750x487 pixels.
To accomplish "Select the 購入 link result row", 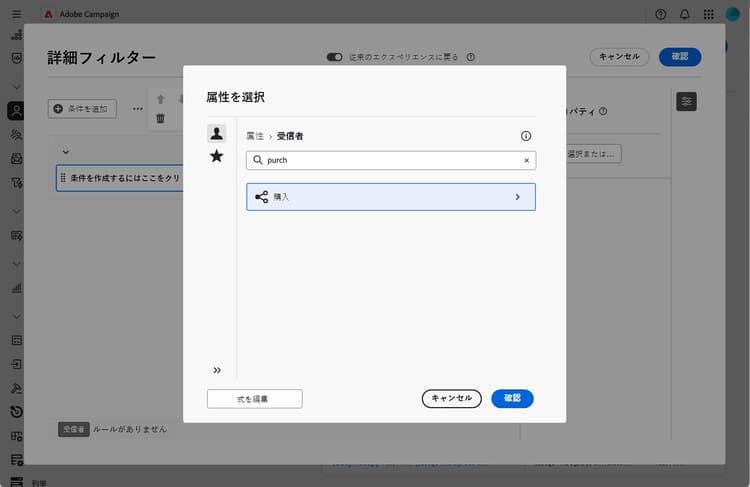I will pos(391,197).
